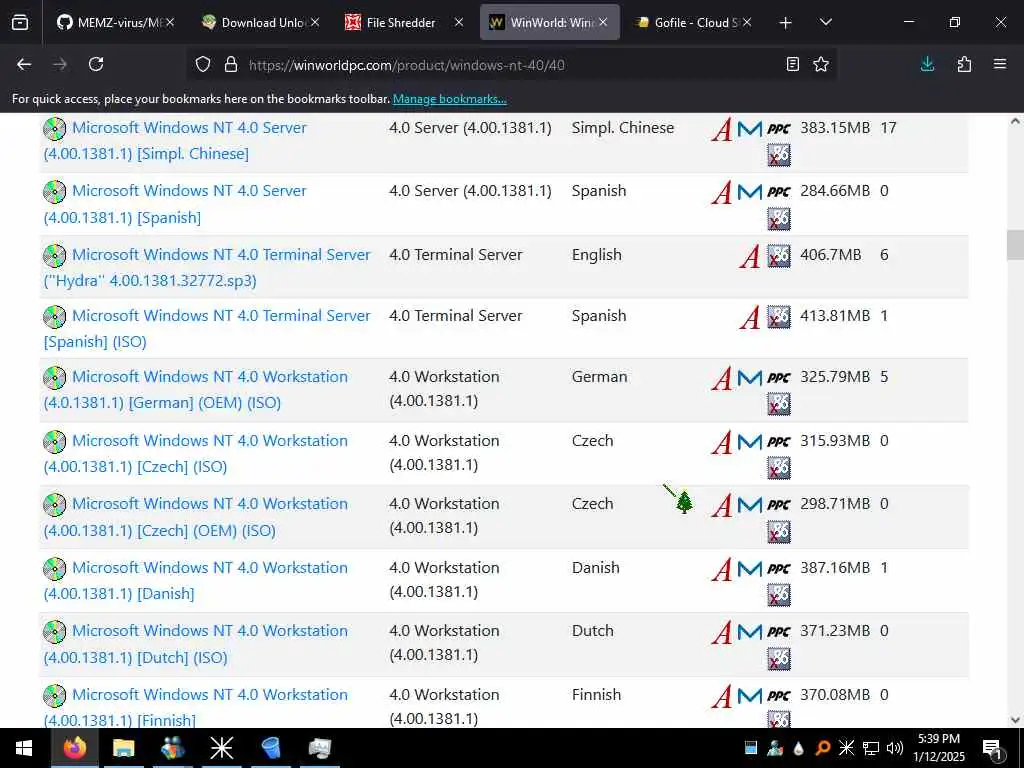Open the Manage bookmarks link
This screenshot has height=768, width=1024.
click(449, 99)
